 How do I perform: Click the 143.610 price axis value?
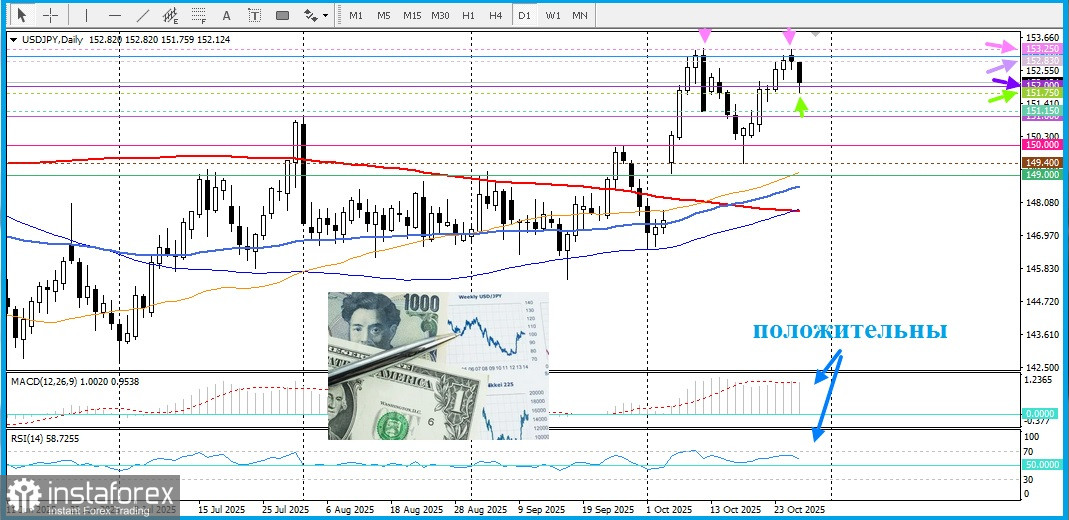1041,335
